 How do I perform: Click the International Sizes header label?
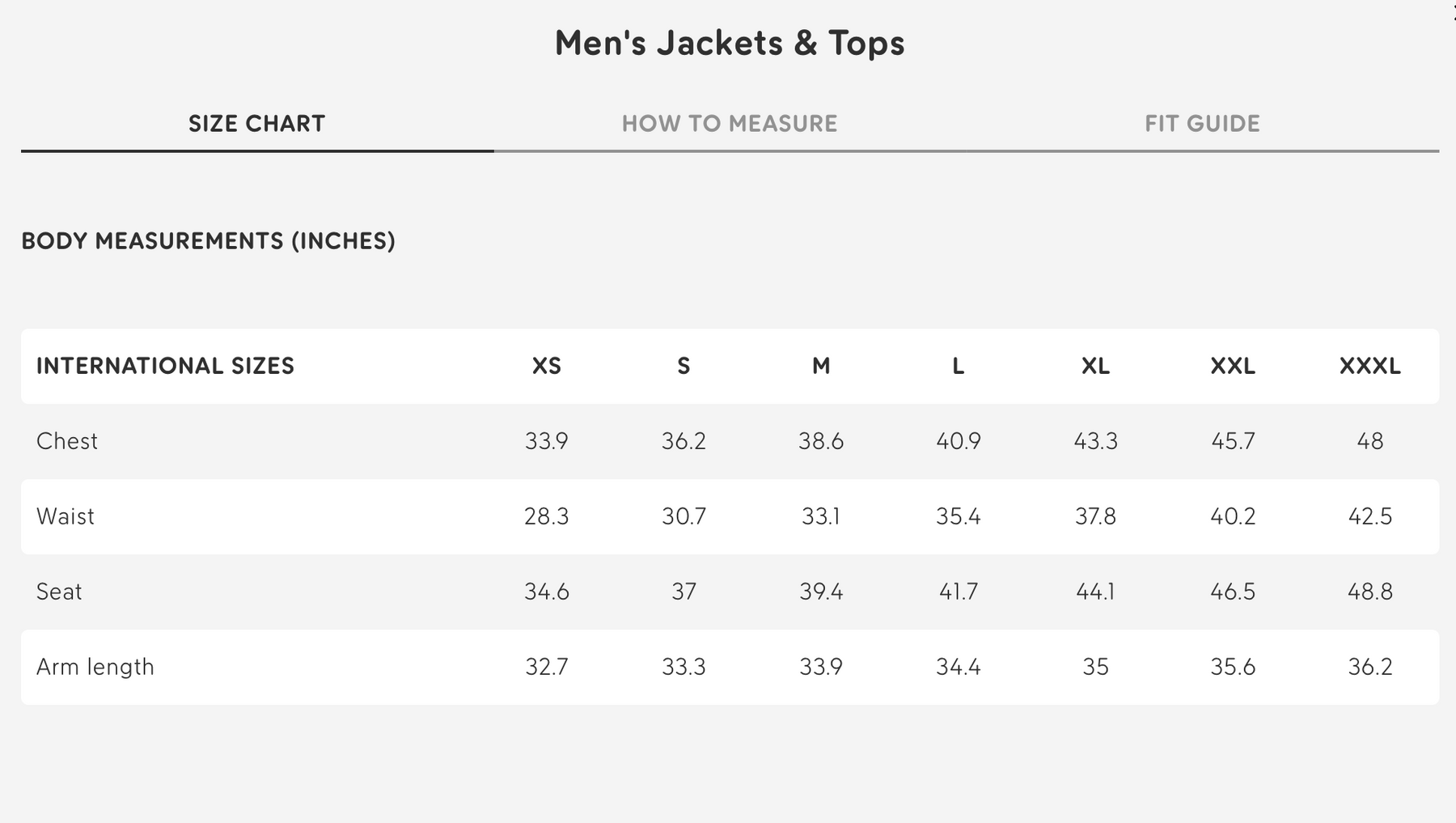[x=165, y=366]
